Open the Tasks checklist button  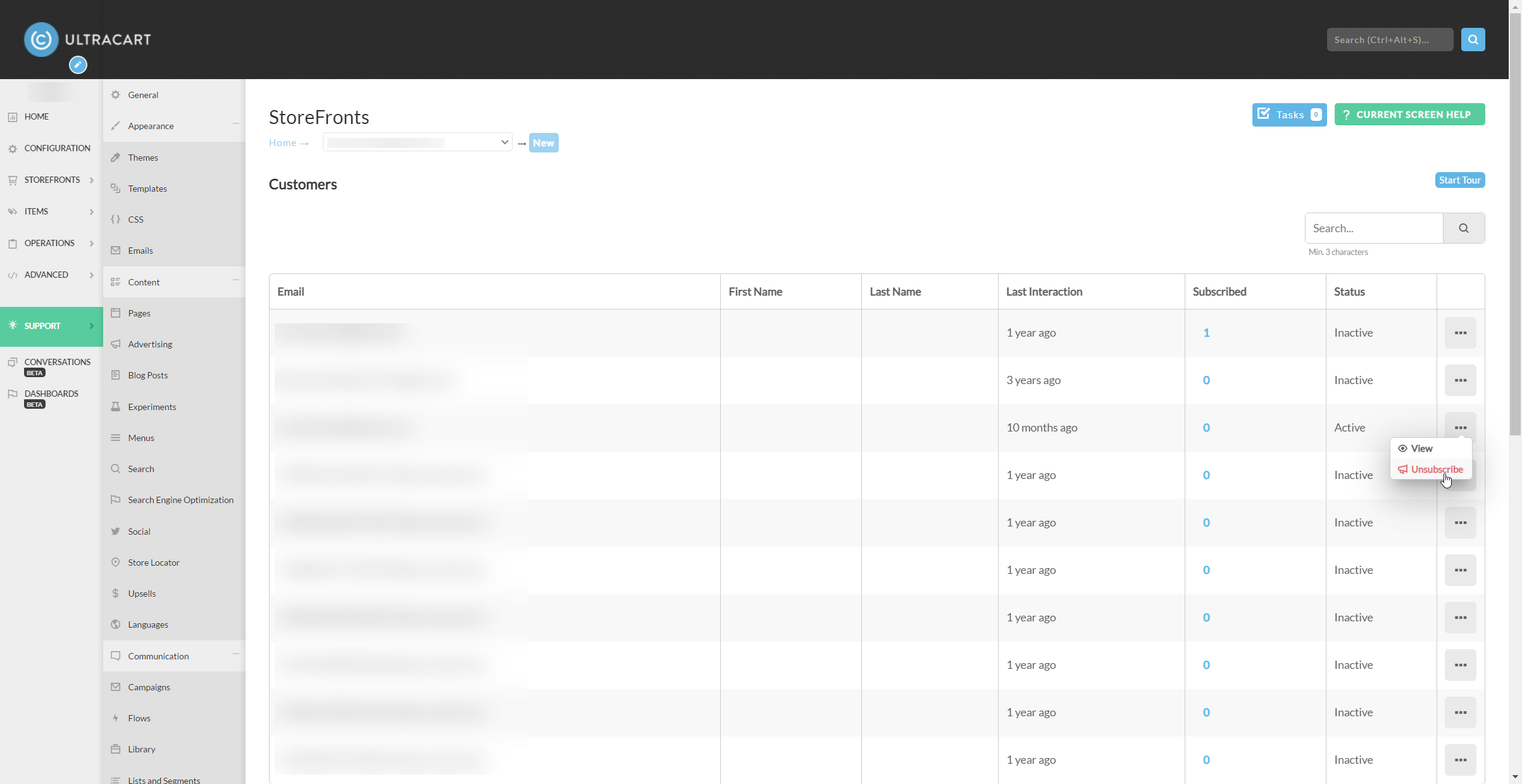tap(1289, 115)
